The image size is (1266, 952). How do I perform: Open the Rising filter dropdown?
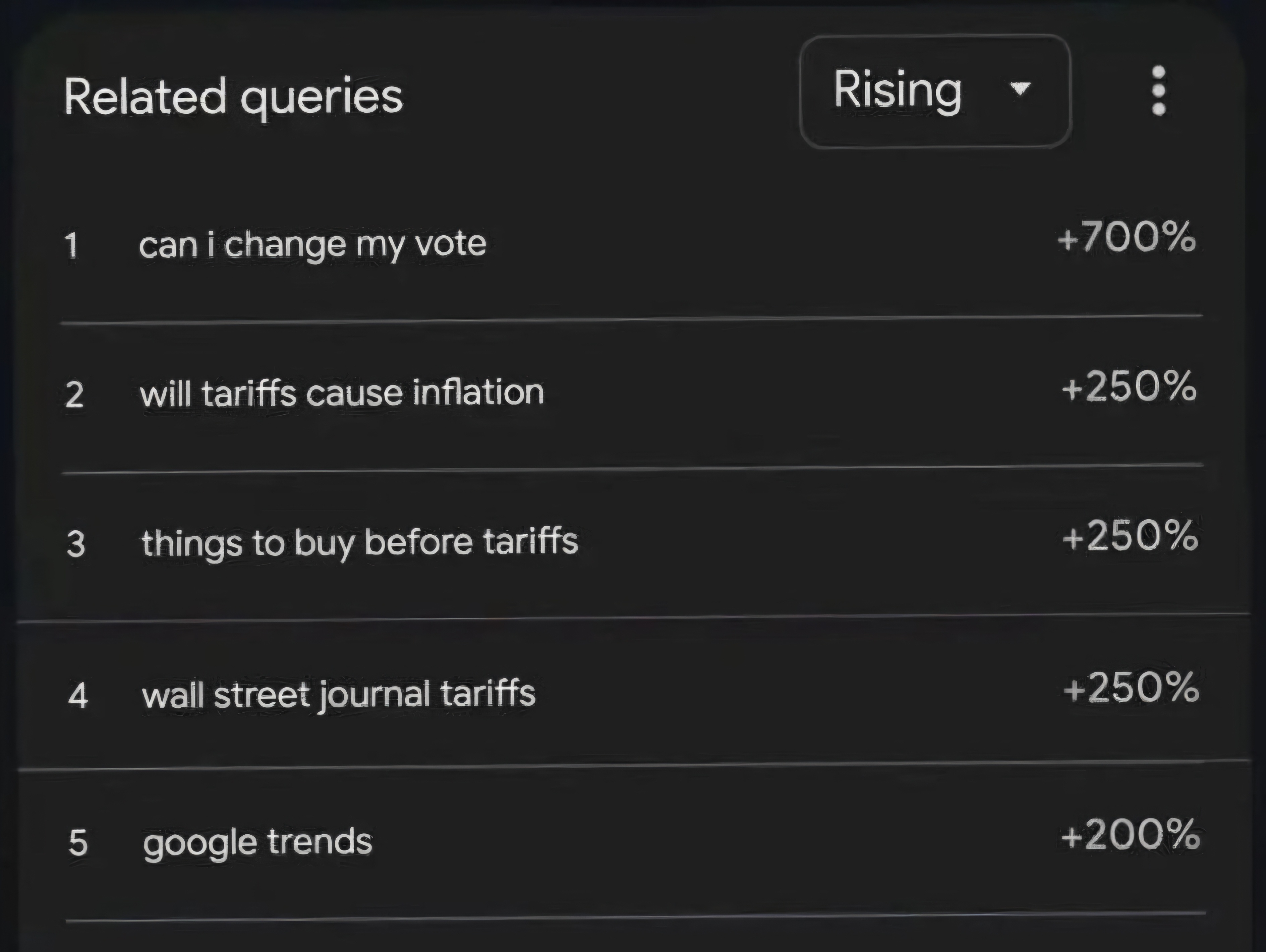[x=935, y=91]
